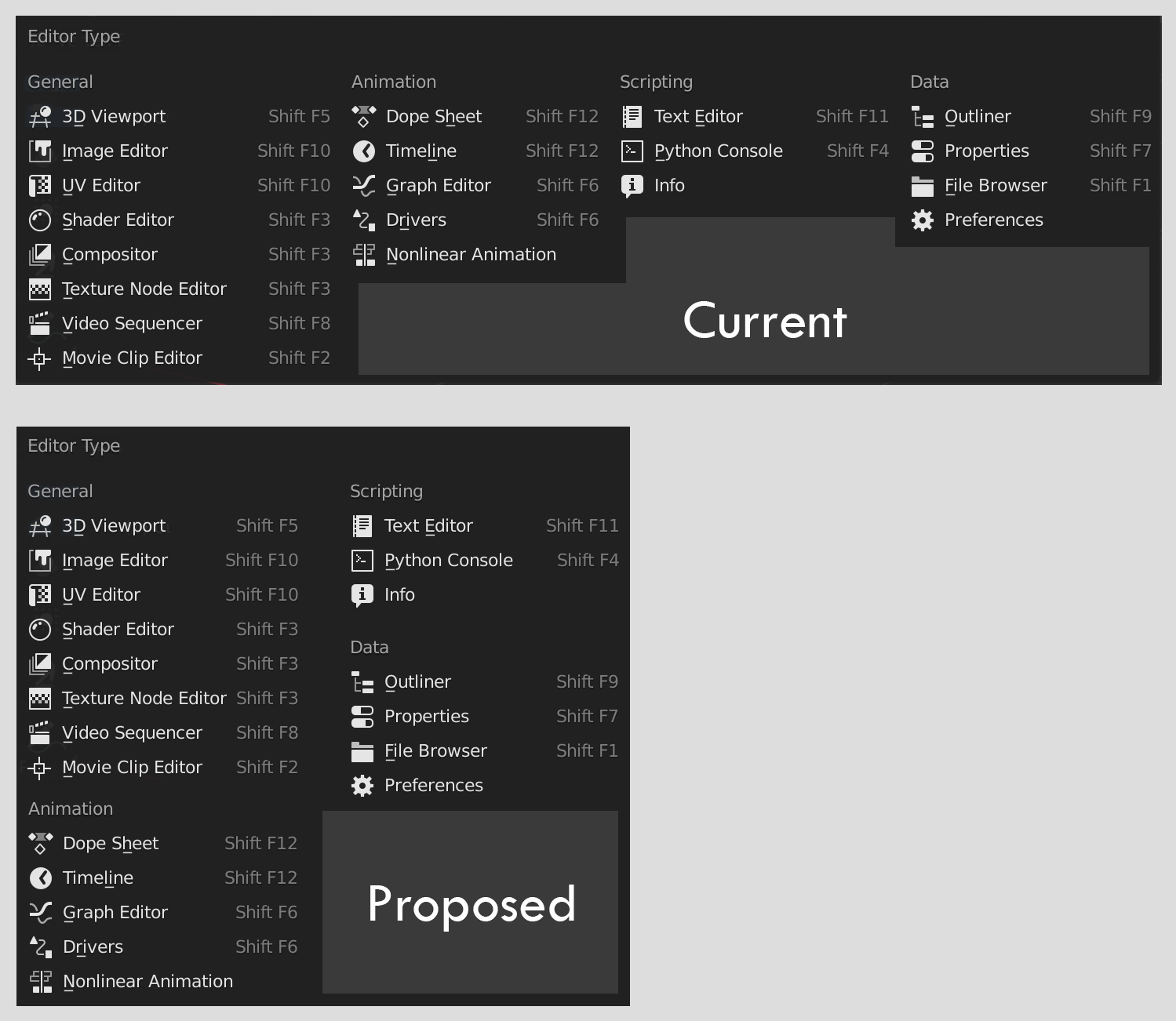The width and height of the screenshot is (1176, 1021).
Task: Open File Browser from Current menu
Action: point(1031,186)
